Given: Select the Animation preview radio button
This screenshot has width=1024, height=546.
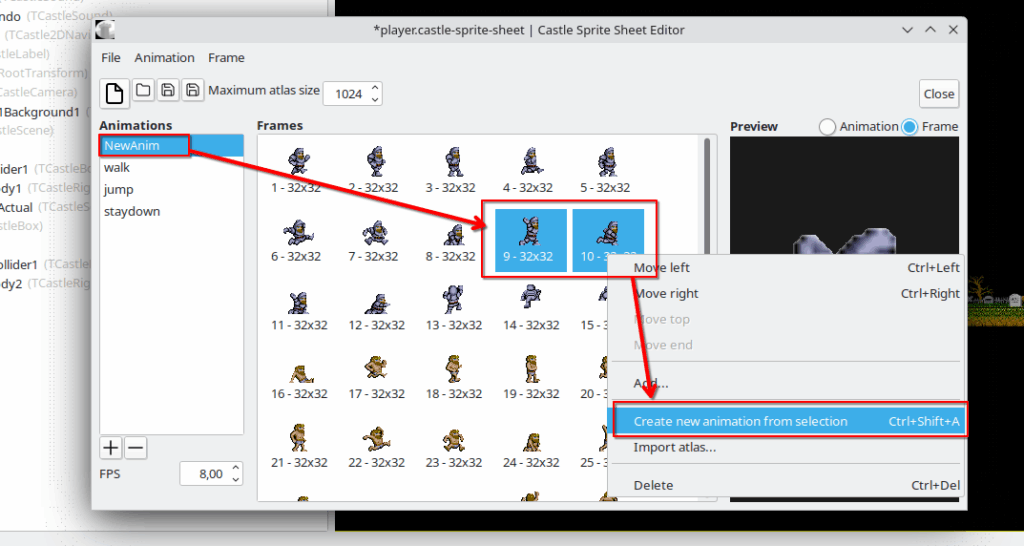Looking at the screenshot, I should point(827,127).
